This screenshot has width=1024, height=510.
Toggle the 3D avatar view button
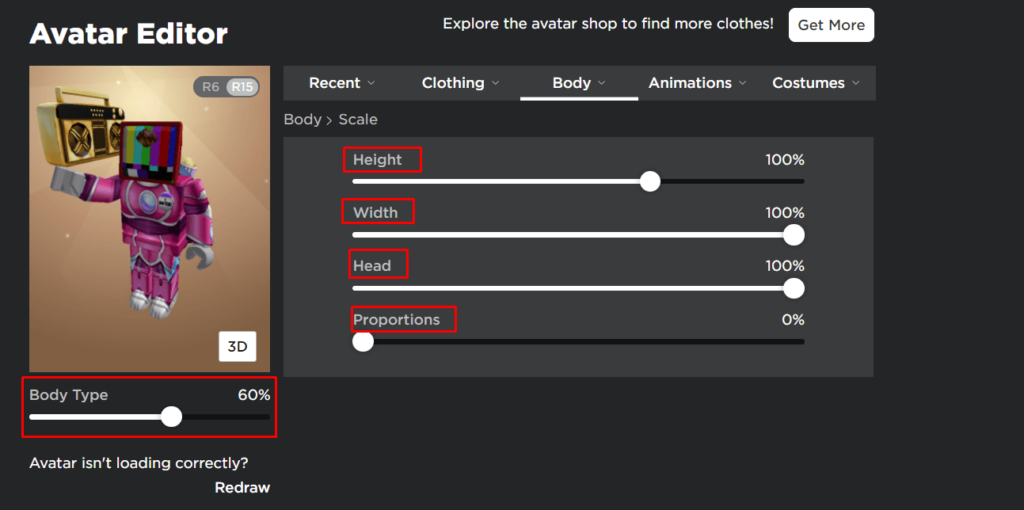pos(238,347)
